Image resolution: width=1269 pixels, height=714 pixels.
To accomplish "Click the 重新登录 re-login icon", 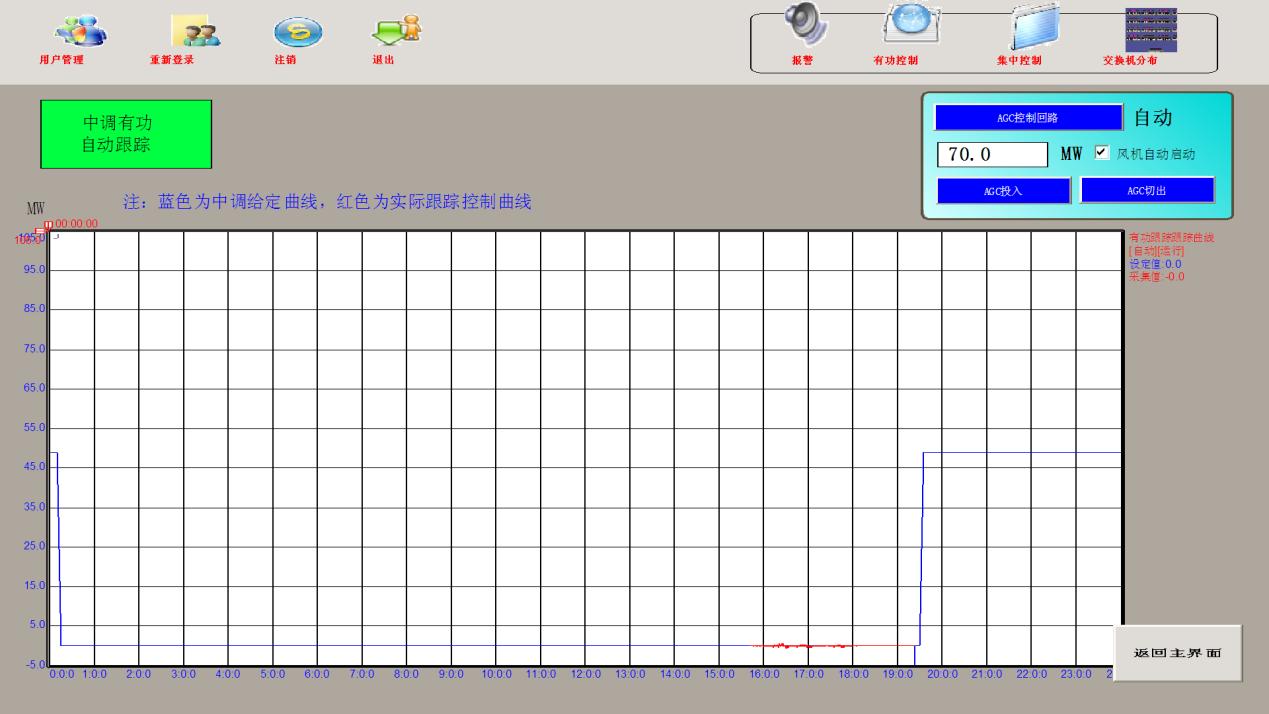I will pos(195,33).
